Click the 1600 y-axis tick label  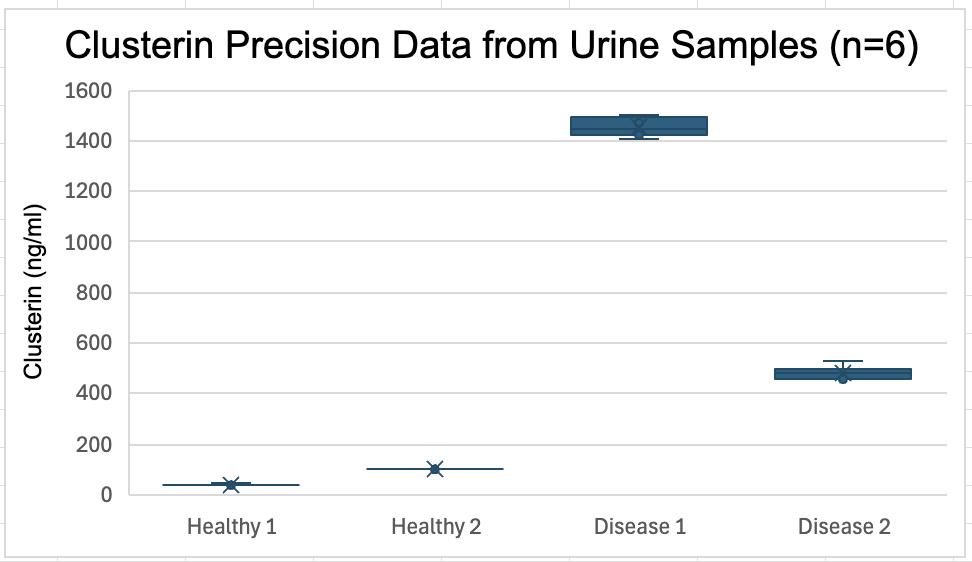pos(90,92)
